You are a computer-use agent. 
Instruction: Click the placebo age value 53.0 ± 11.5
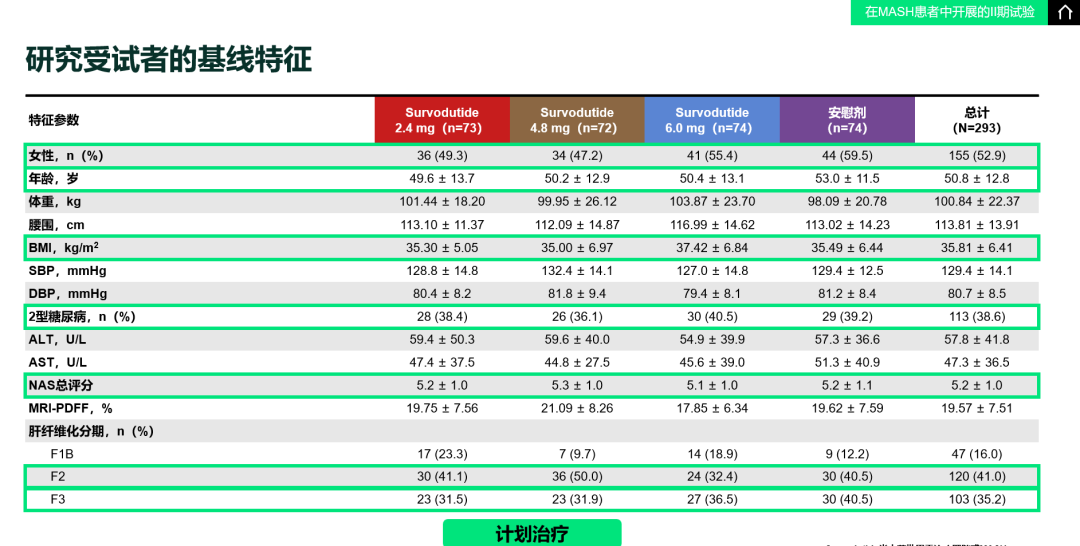coord(847,179)
